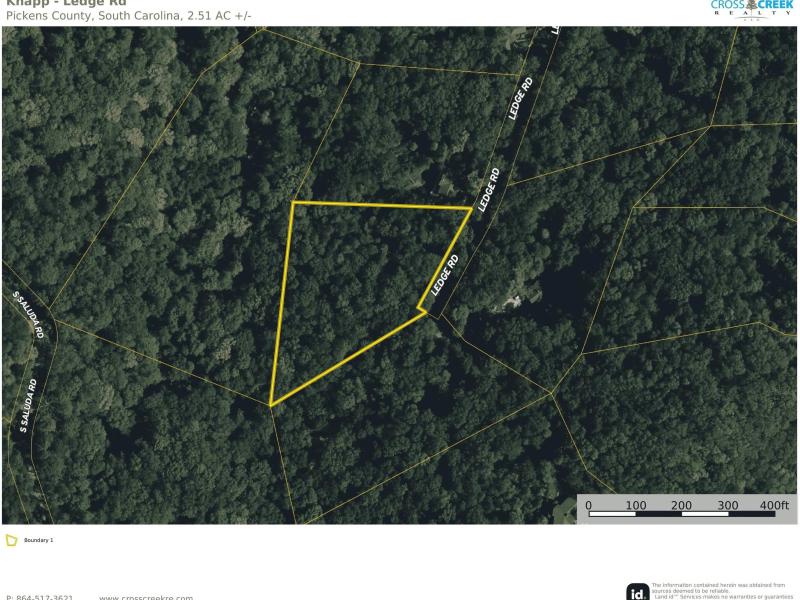Click the parcel's northwest corner vertex
This screenshot has height=600, width=800.
pyautogui.click(x=293, y=203)
